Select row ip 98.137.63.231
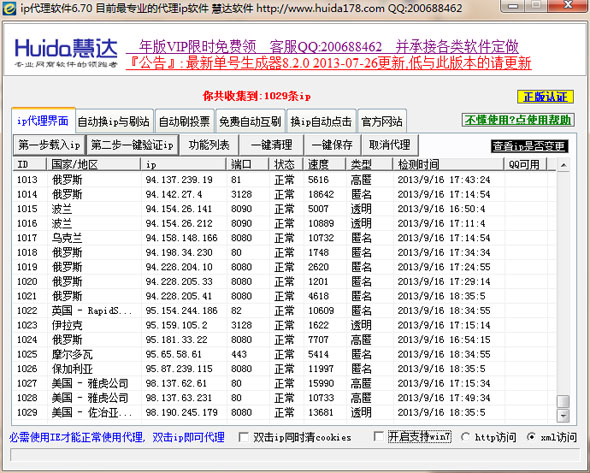Screen dimensions: 590x473 pos(284,398)
